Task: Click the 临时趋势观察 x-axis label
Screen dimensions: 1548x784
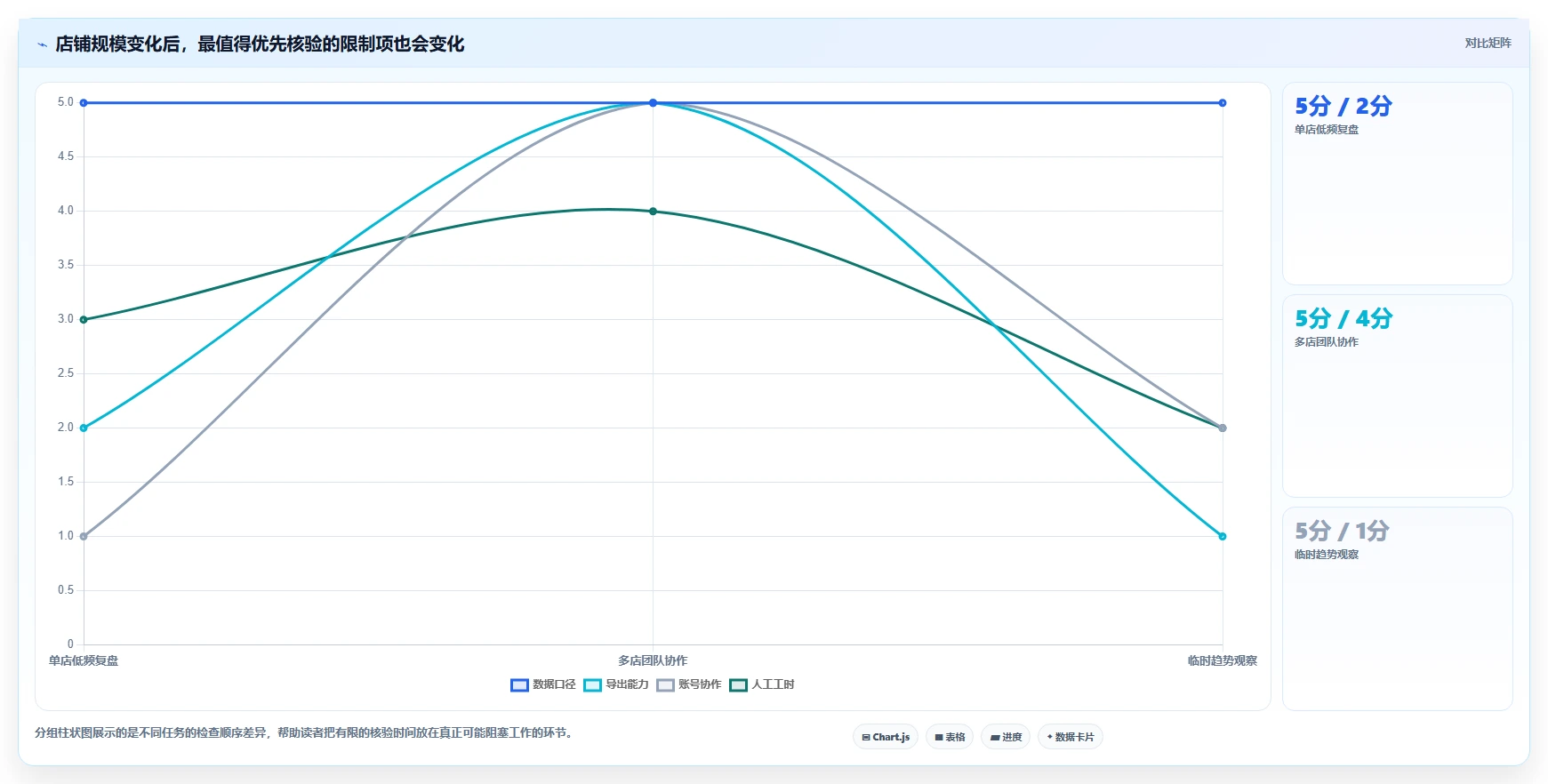Action: [1223, 661]
